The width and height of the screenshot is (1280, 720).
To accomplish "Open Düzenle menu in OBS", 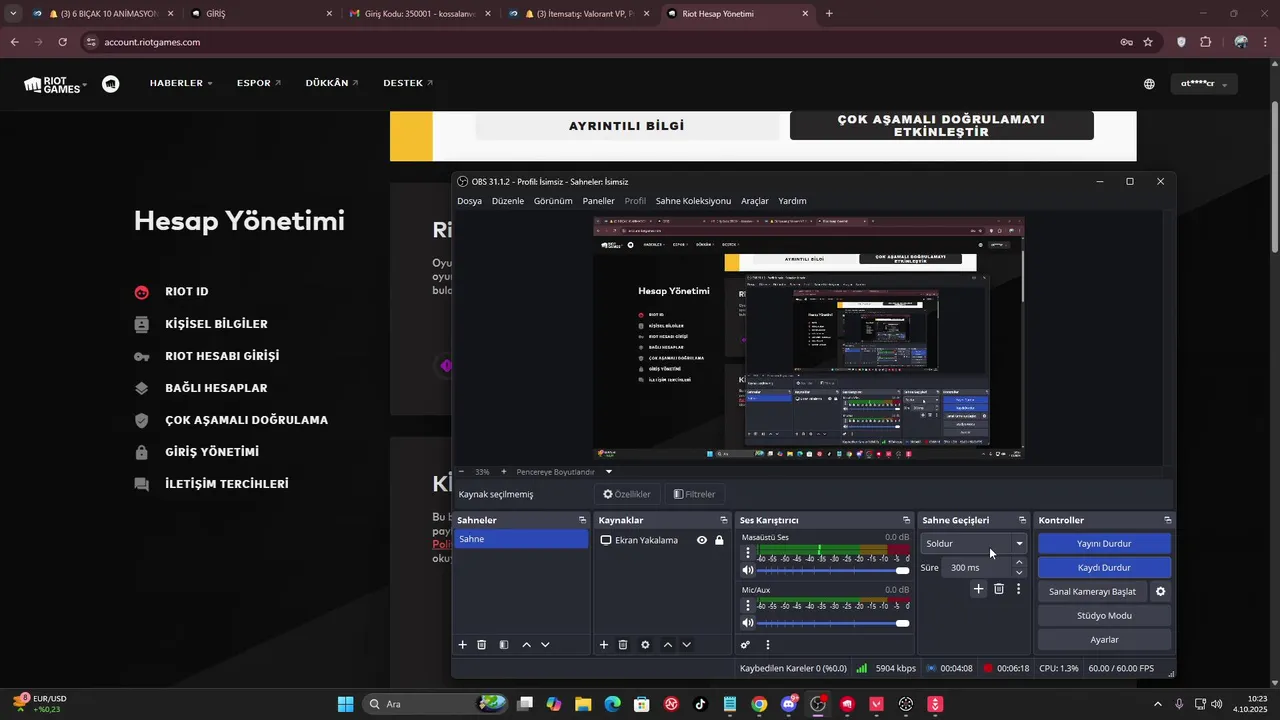I will pos(508,201).
